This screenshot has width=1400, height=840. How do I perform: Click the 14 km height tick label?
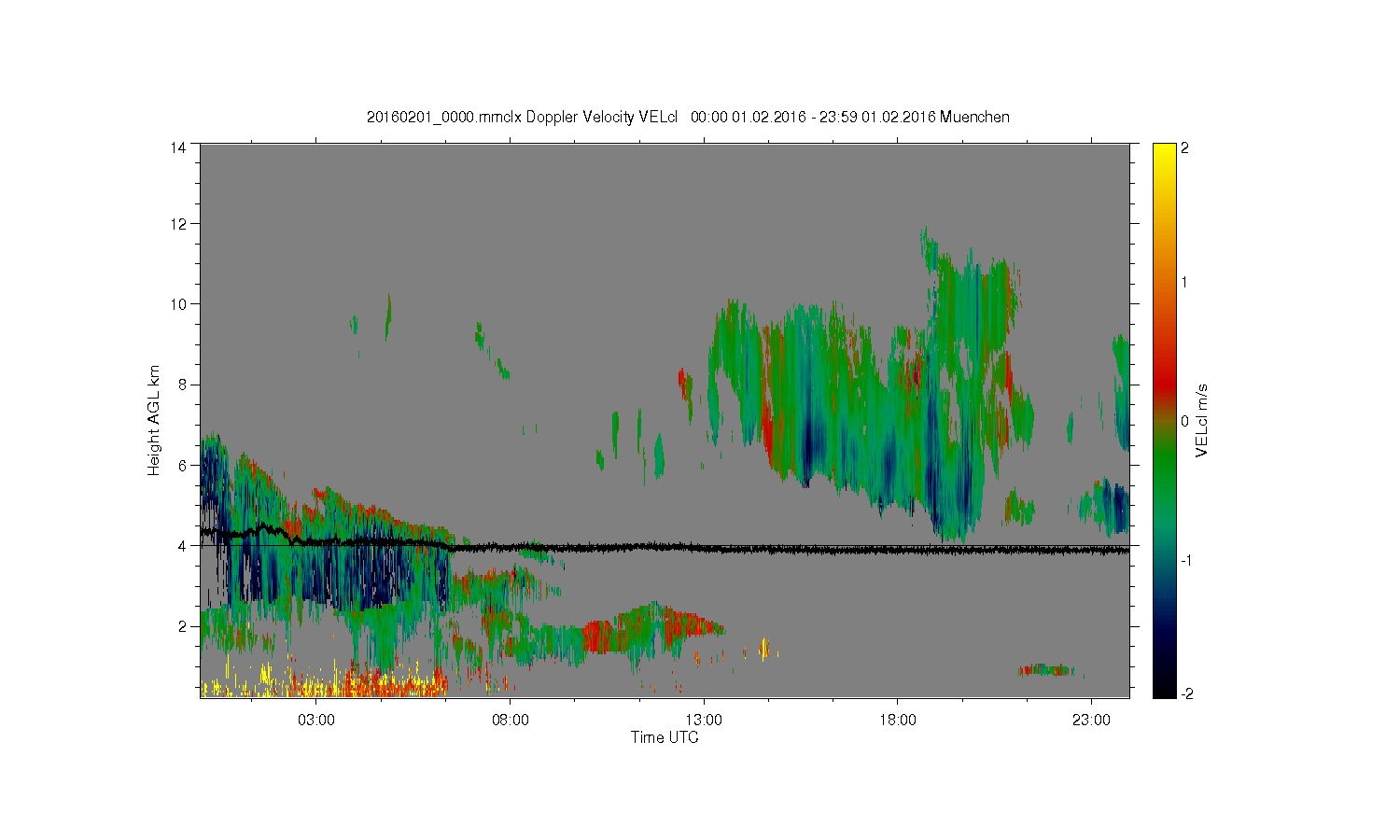[179, 147]
